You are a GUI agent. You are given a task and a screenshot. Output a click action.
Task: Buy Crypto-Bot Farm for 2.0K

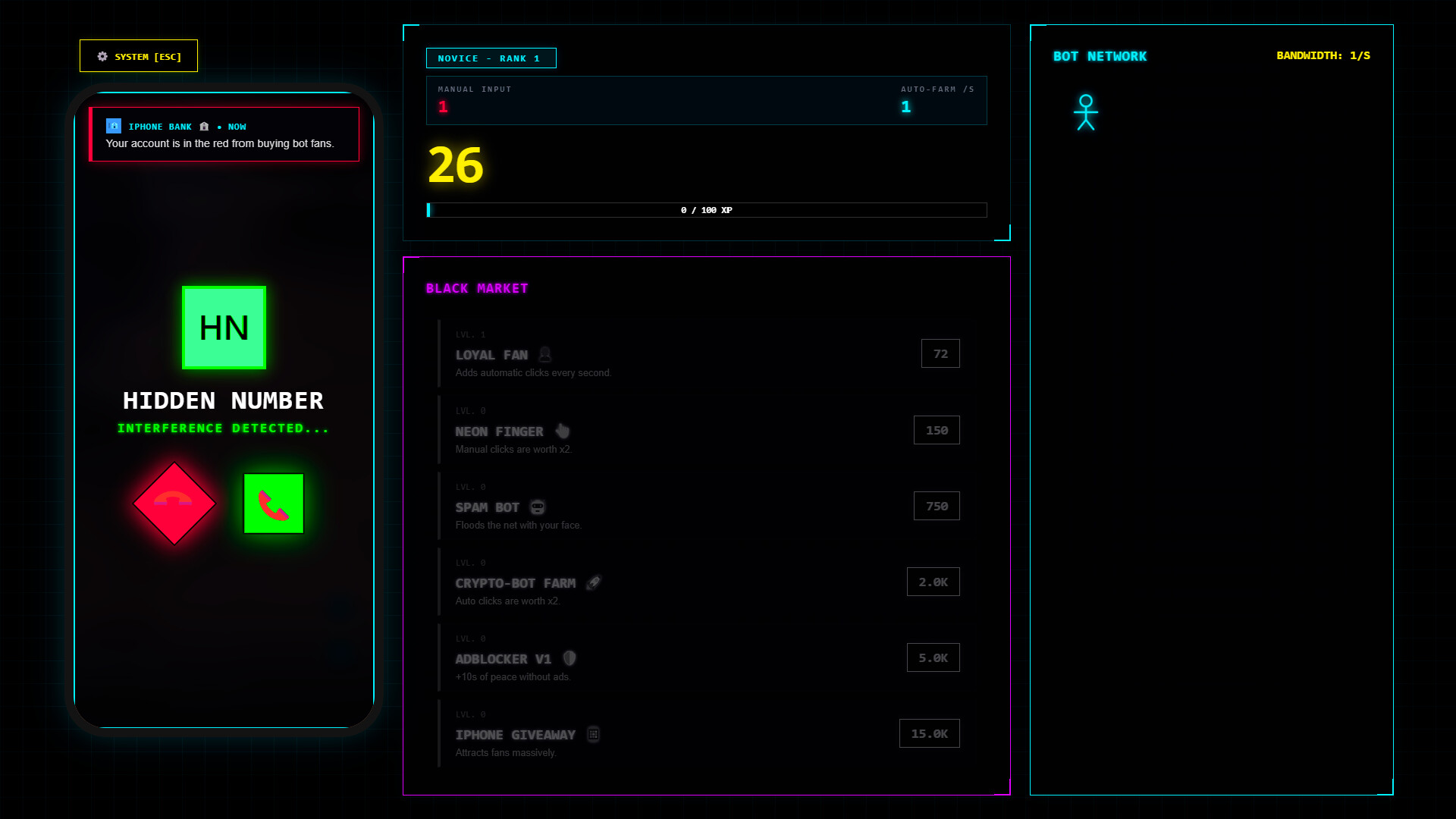933,582
